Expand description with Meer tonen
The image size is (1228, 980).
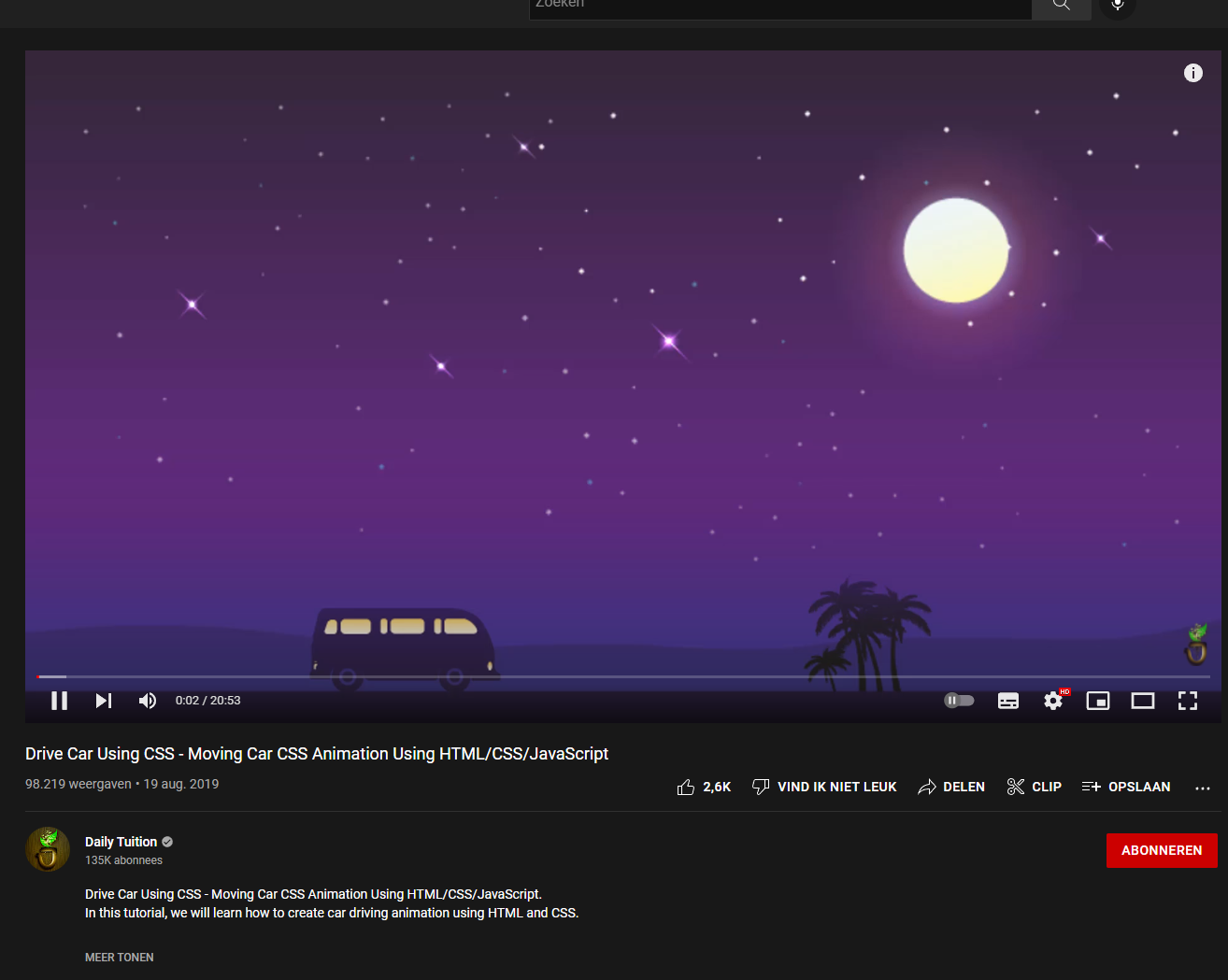[120, 958]
